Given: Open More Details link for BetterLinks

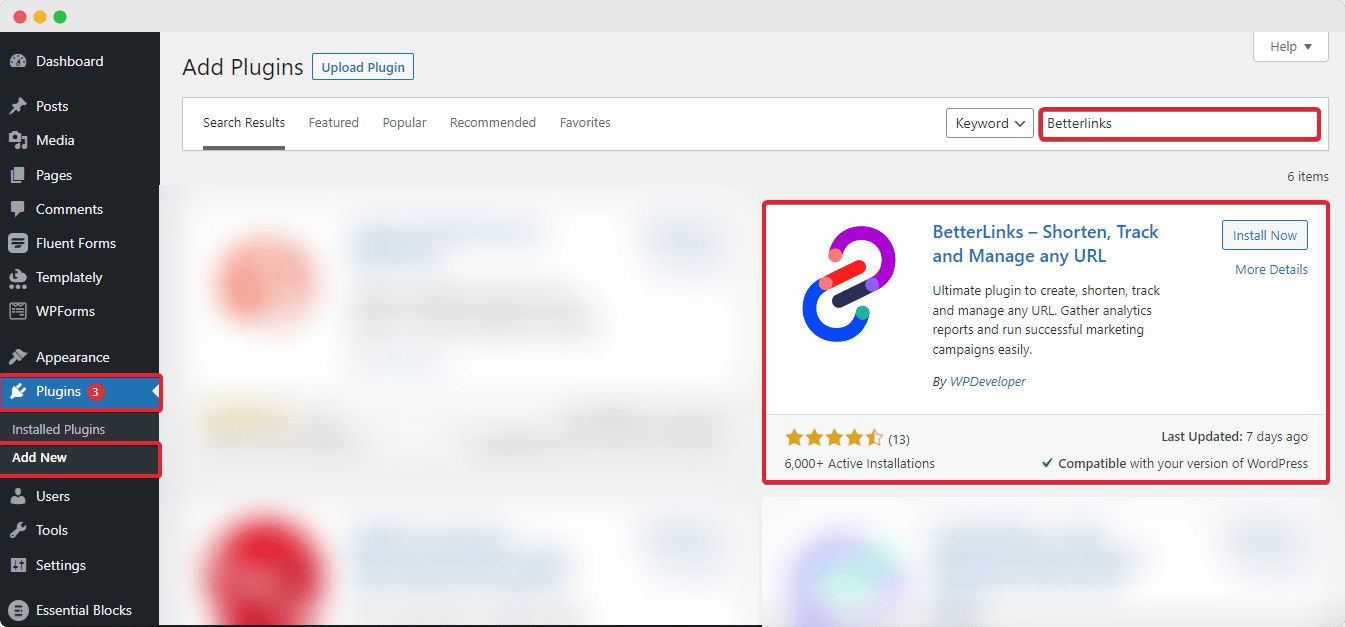Looking at the screenshot, I should (x=1271, y=270).
